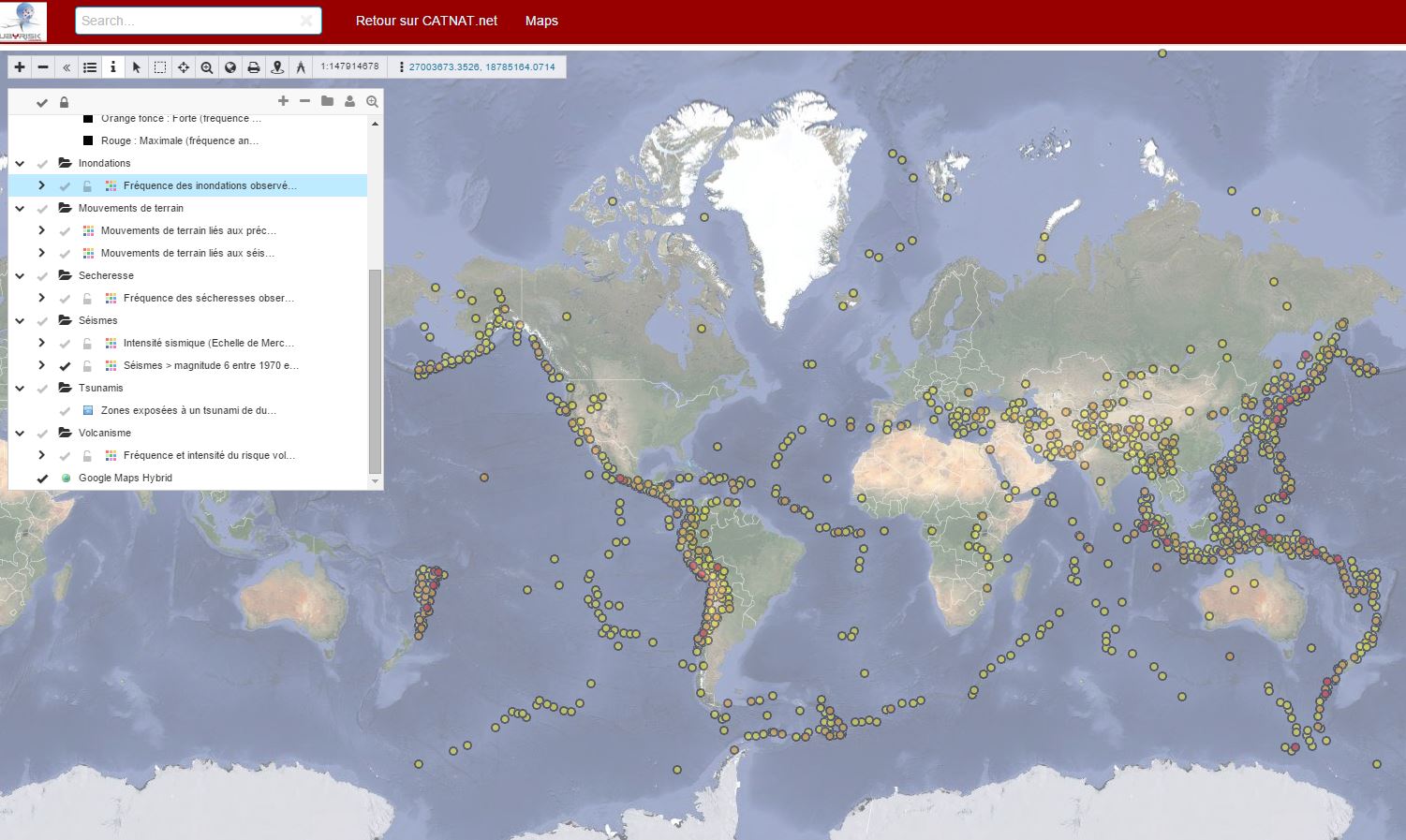Select the feature info 'i' tool
The height and width of the screenshot is (840, 1406).
tap(113, 67)
